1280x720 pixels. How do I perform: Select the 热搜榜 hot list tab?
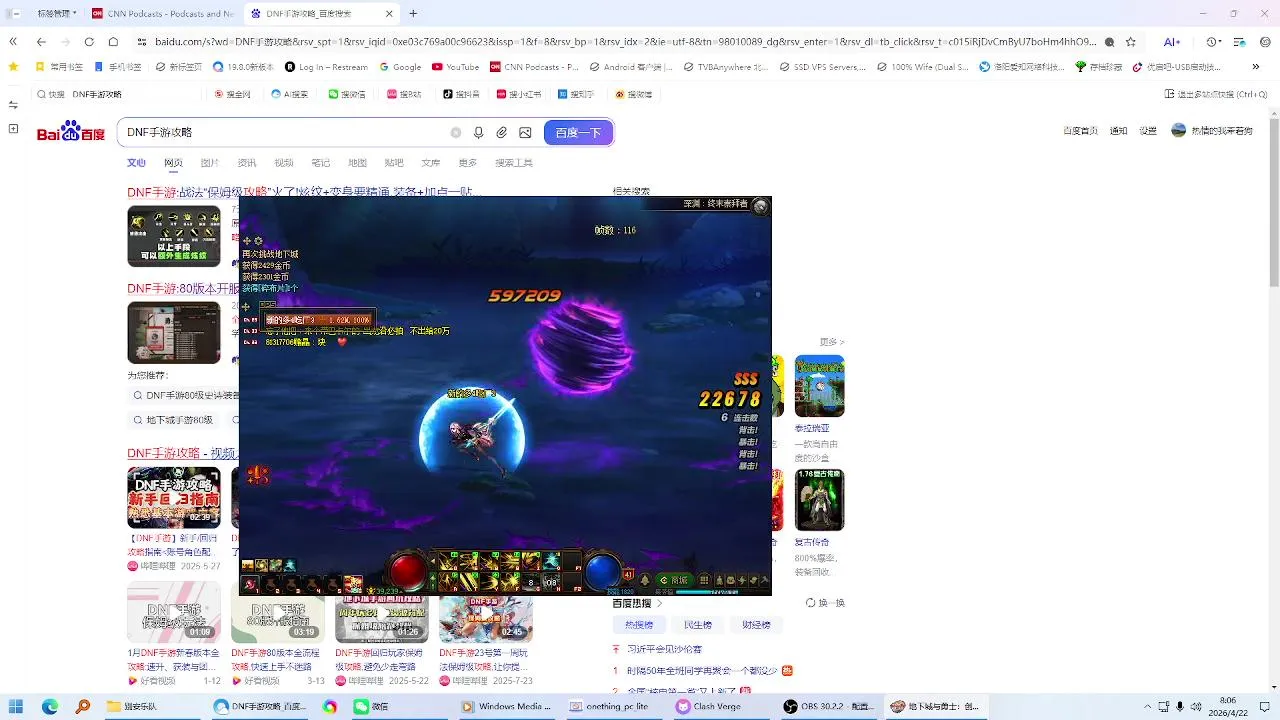(639, 624)
